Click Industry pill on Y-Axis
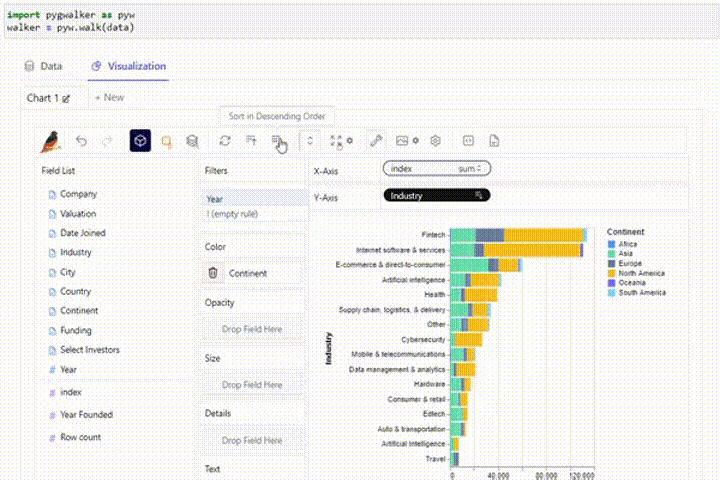Image resolution: width=720 pixels, height=480 pixels. pyautogui.click(x=437, y=196)
